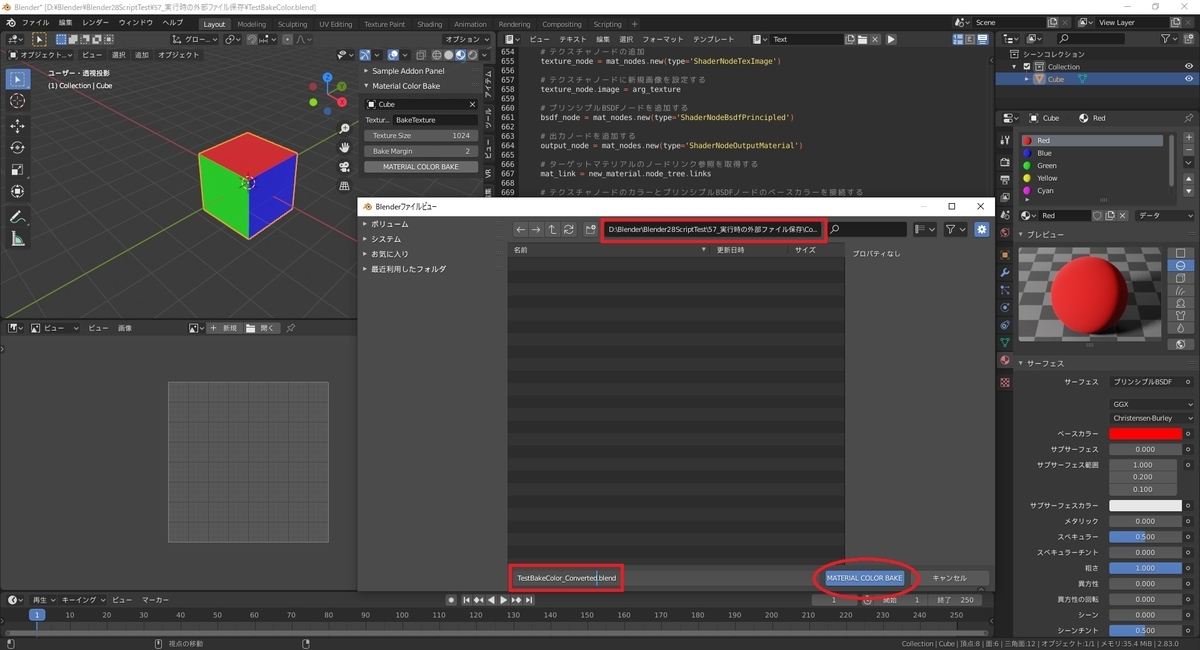Play the animation forward in timeline

point(503,600)
